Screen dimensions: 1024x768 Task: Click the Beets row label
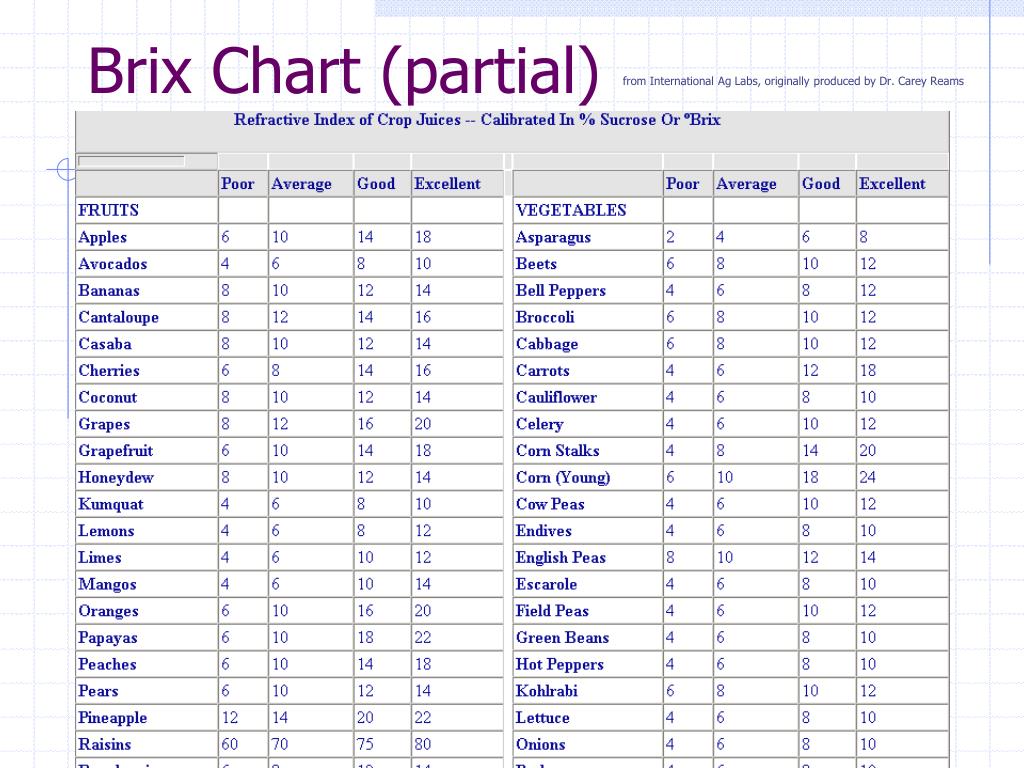tap(536, 264)
